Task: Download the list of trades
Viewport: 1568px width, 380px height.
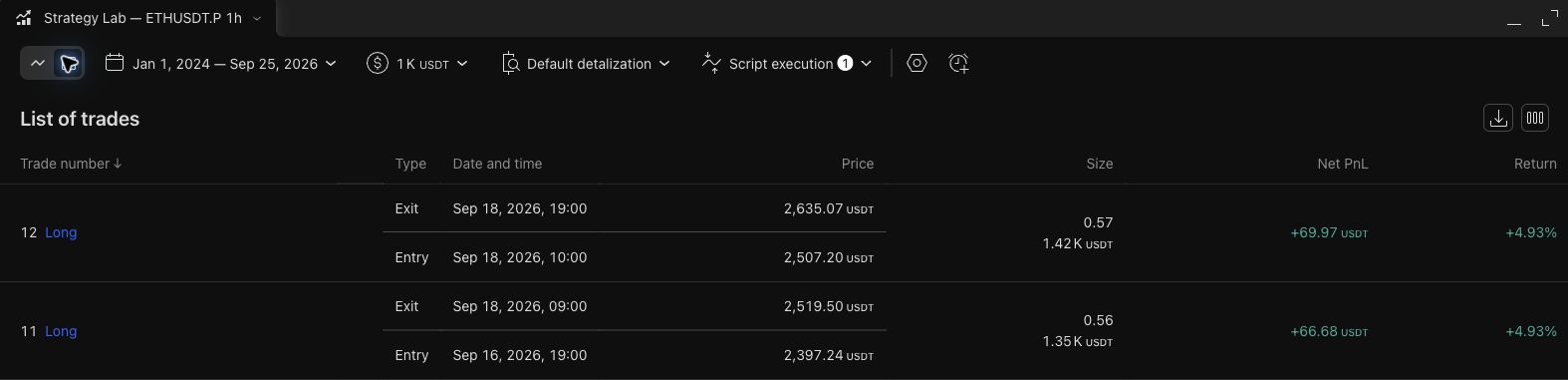Action: coord(1498,118)
